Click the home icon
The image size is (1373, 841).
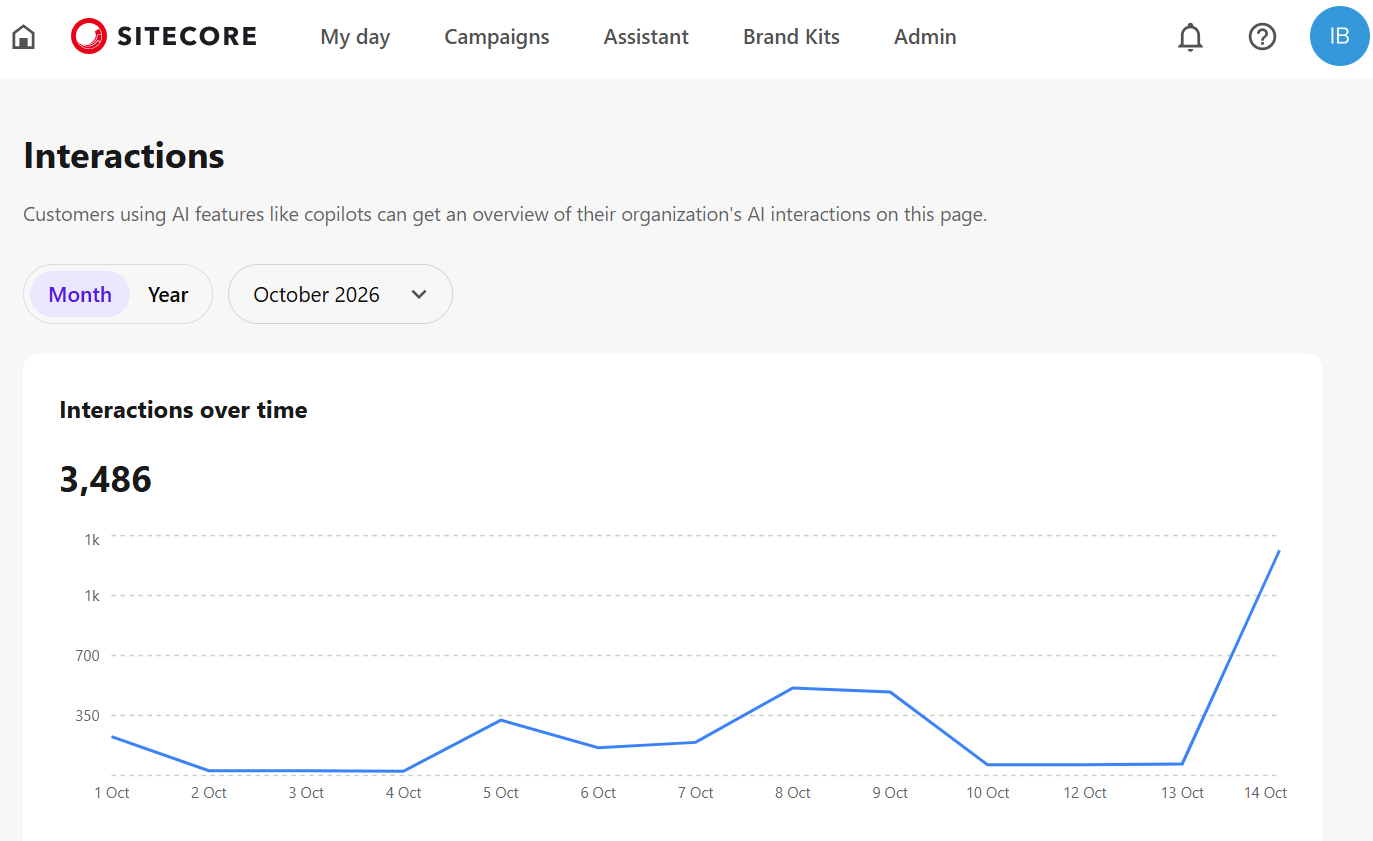pos(23,37)
